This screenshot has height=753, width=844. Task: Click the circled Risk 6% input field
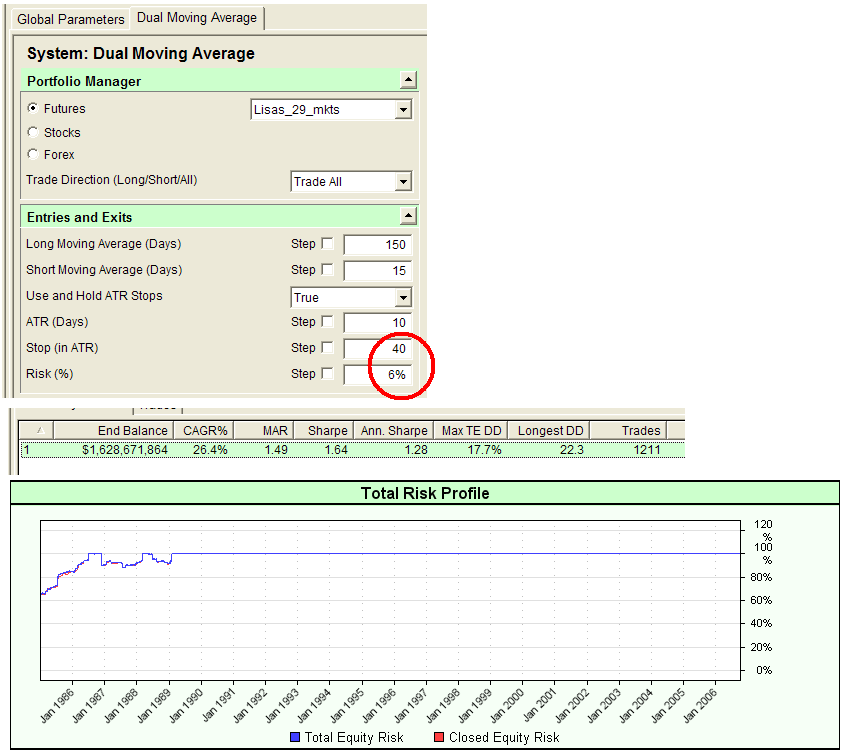tap(378, 373)
